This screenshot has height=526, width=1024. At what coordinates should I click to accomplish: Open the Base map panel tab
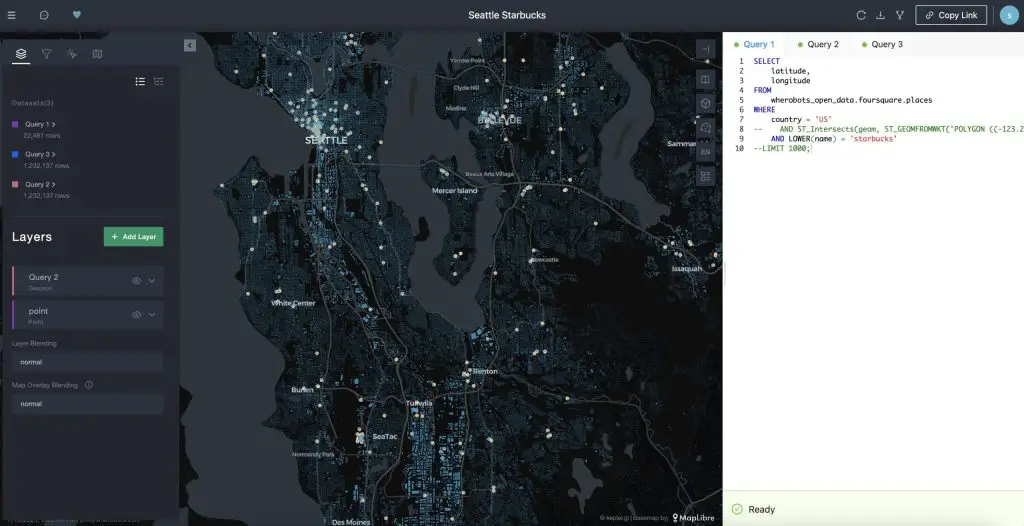pos(97,54)
